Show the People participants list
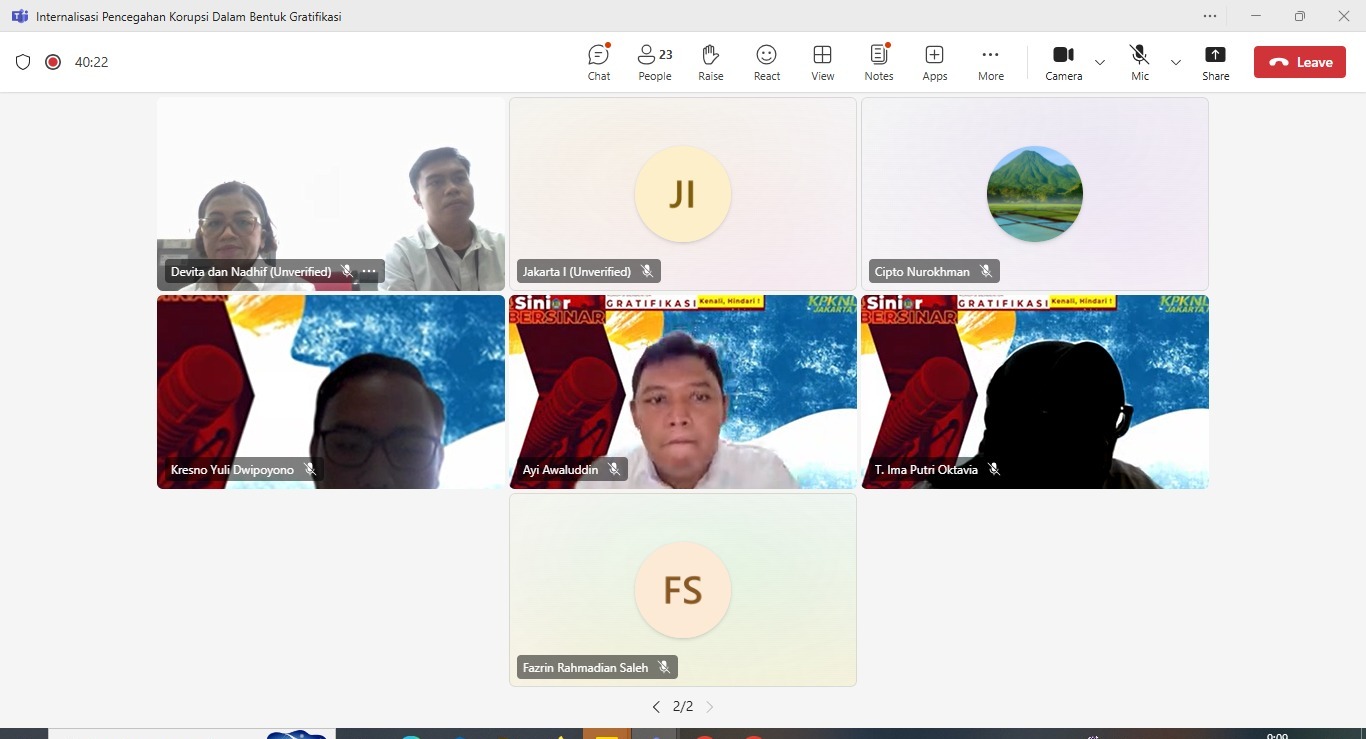Viewport: 1366px width, 739px height. 655,62
